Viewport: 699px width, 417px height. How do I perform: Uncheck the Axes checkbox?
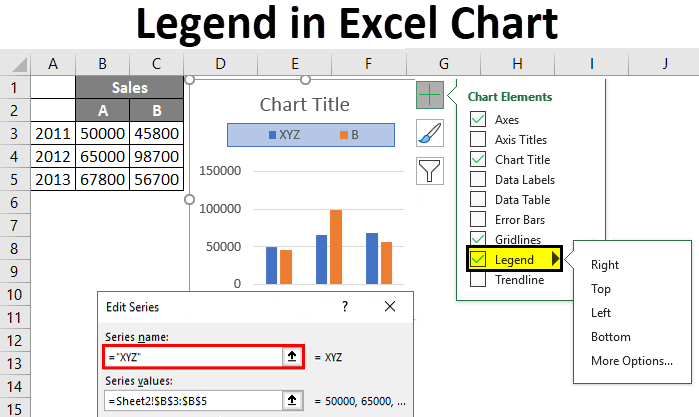click(478, 119)
